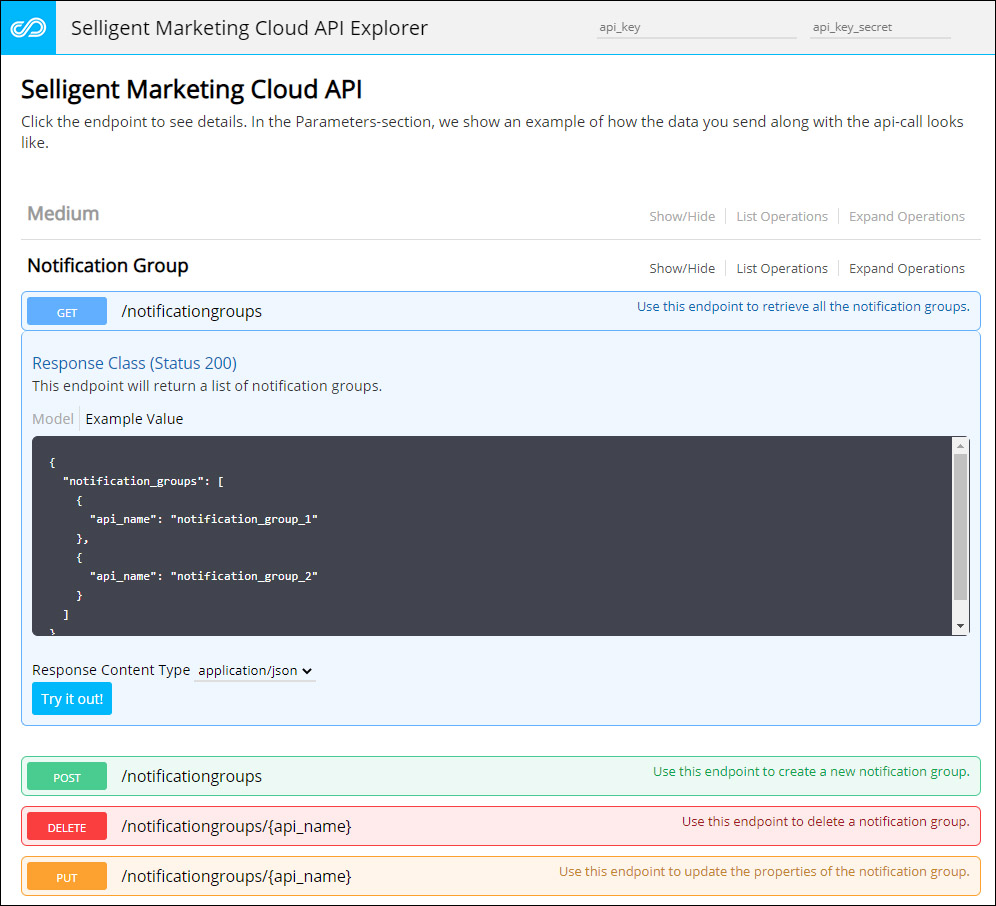996x906 pixels.
Task: Select the Try it out! button
Action: point(71,699)
